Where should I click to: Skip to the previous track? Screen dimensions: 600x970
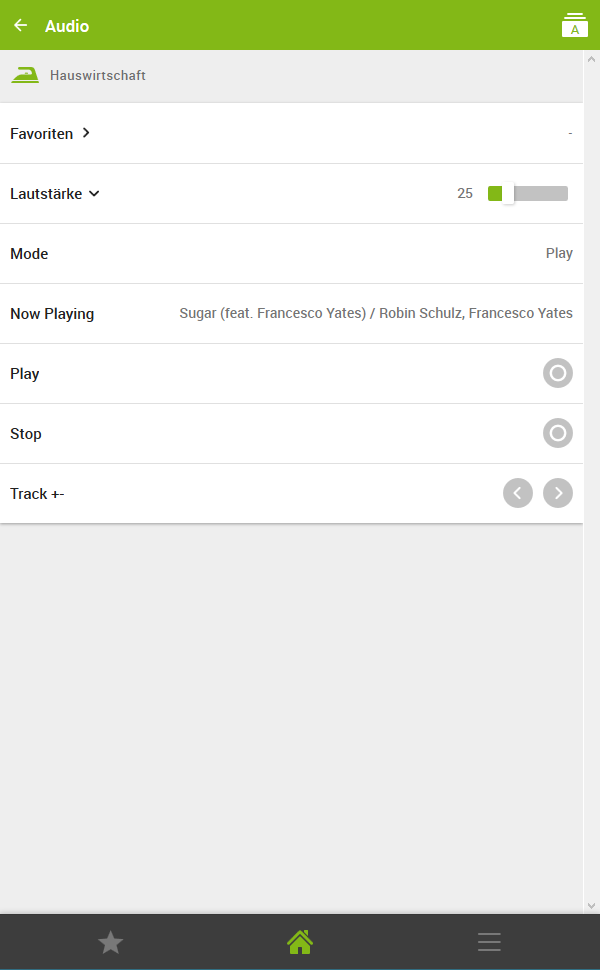point(518,493)
